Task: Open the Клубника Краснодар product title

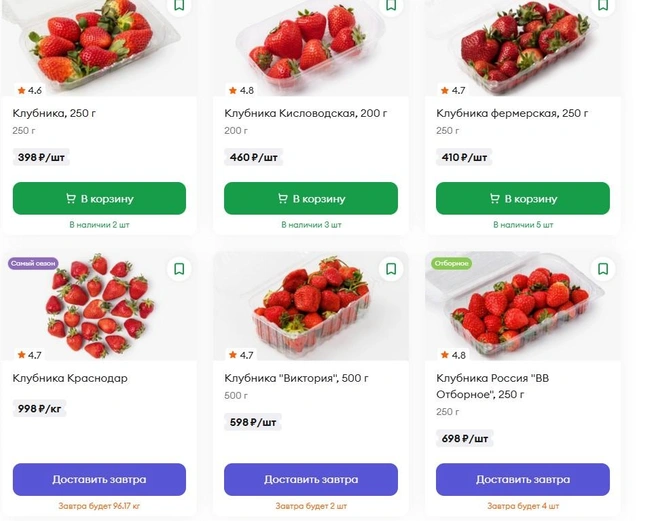Action: (x=70, y=378)
